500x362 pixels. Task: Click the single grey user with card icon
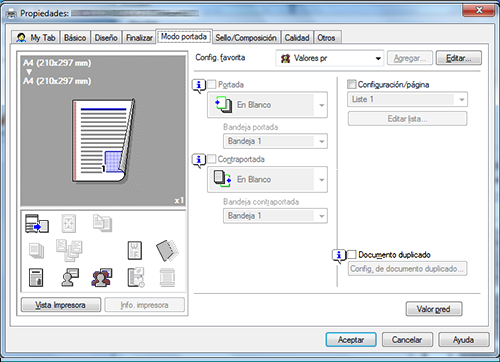click(70, 277)
